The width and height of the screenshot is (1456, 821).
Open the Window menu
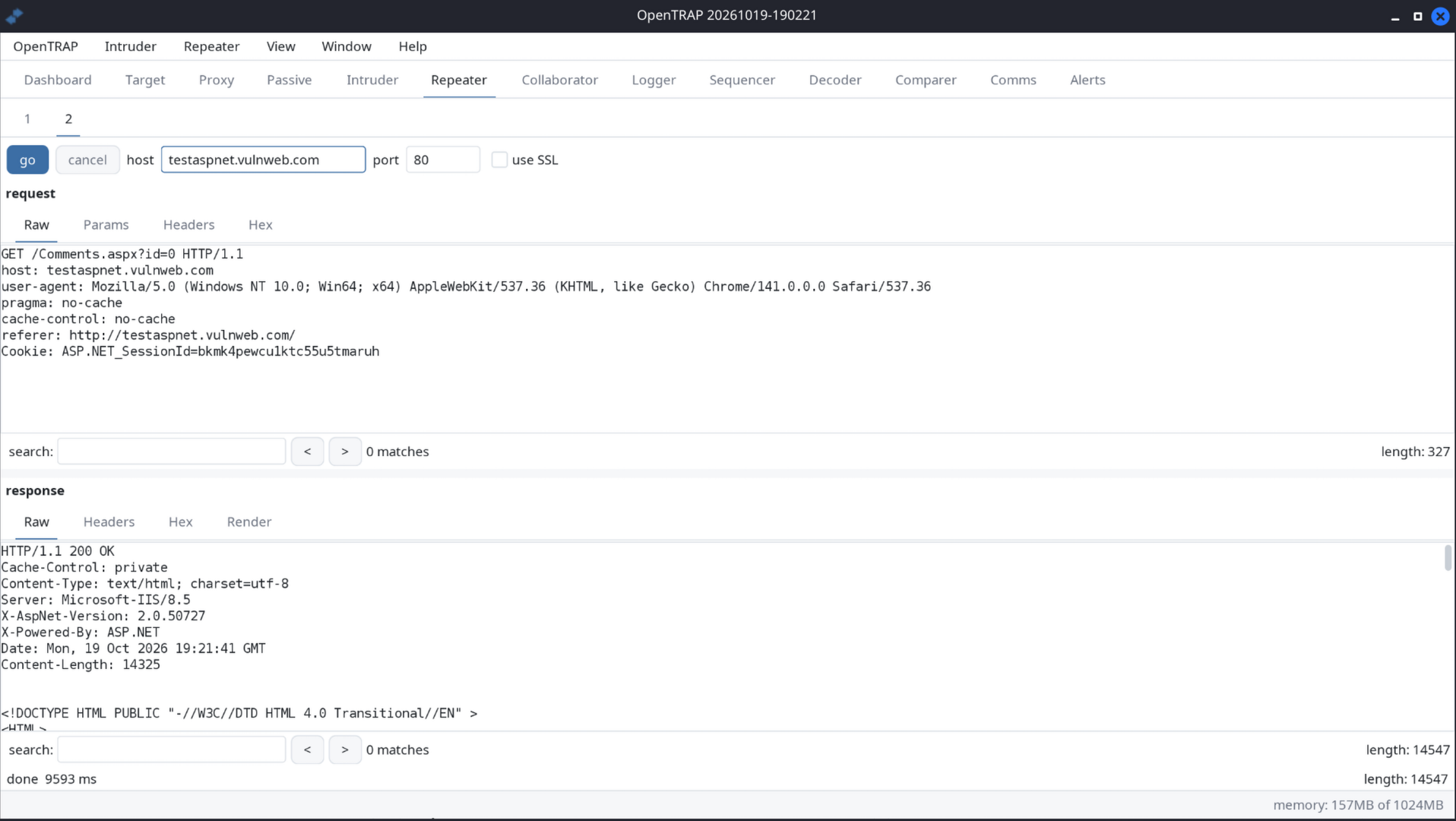(x=347, y=46)
